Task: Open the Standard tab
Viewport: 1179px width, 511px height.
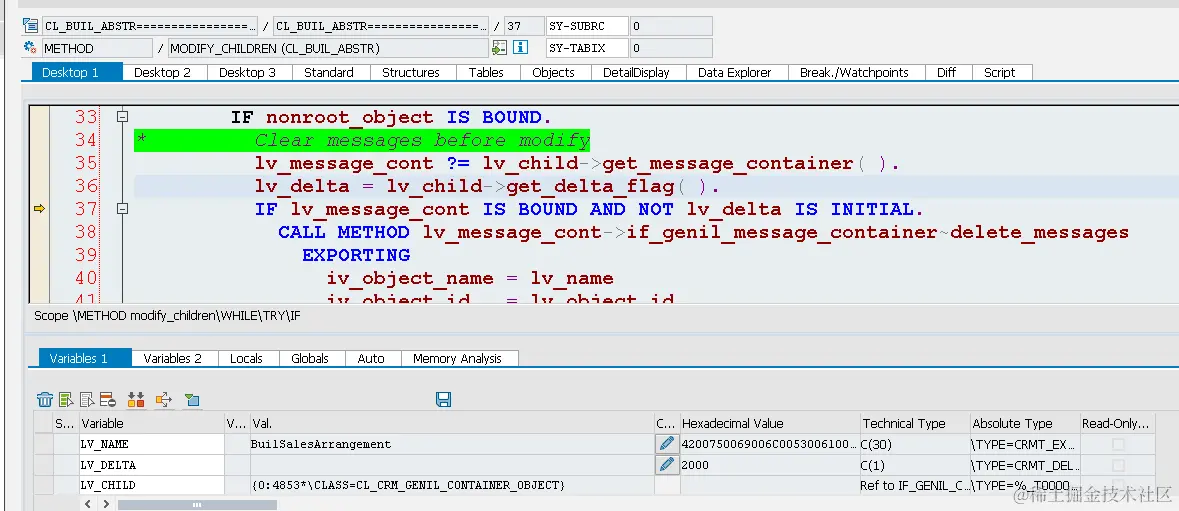Action: (x=329, y=73)
